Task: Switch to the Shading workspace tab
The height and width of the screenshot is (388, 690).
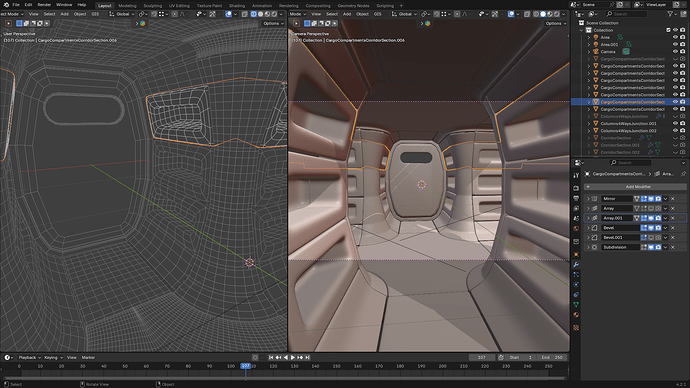Action: (x=237, y=6)
